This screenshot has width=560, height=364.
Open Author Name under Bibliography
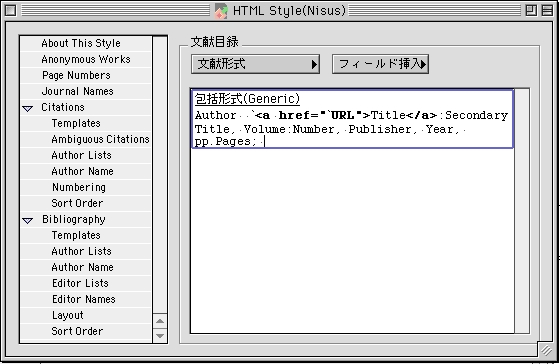tap(86, 267)
